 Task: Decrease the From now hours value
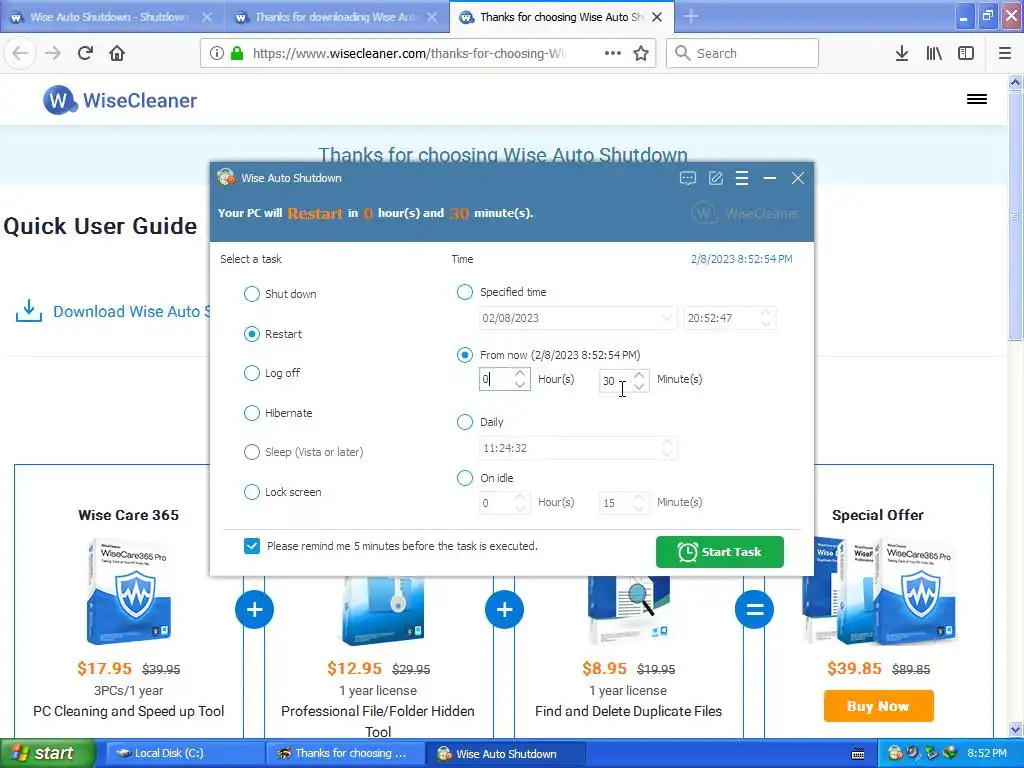pyautogui.click(x=520, y=385)
